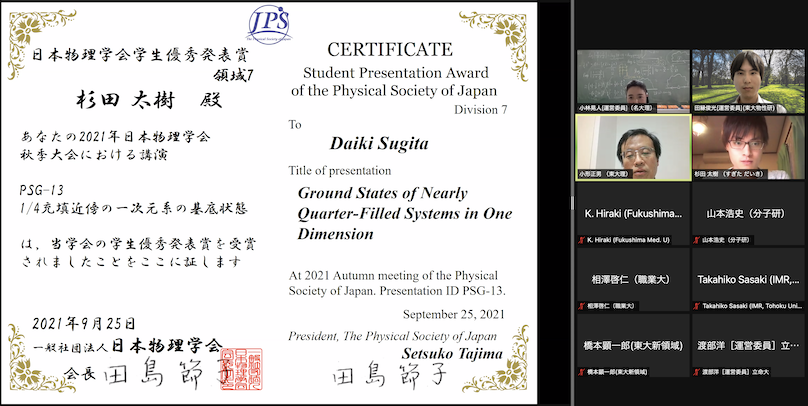Click Japanese date '2021年9月25日'
The image size is (808, 406).
tap(83, 324)
